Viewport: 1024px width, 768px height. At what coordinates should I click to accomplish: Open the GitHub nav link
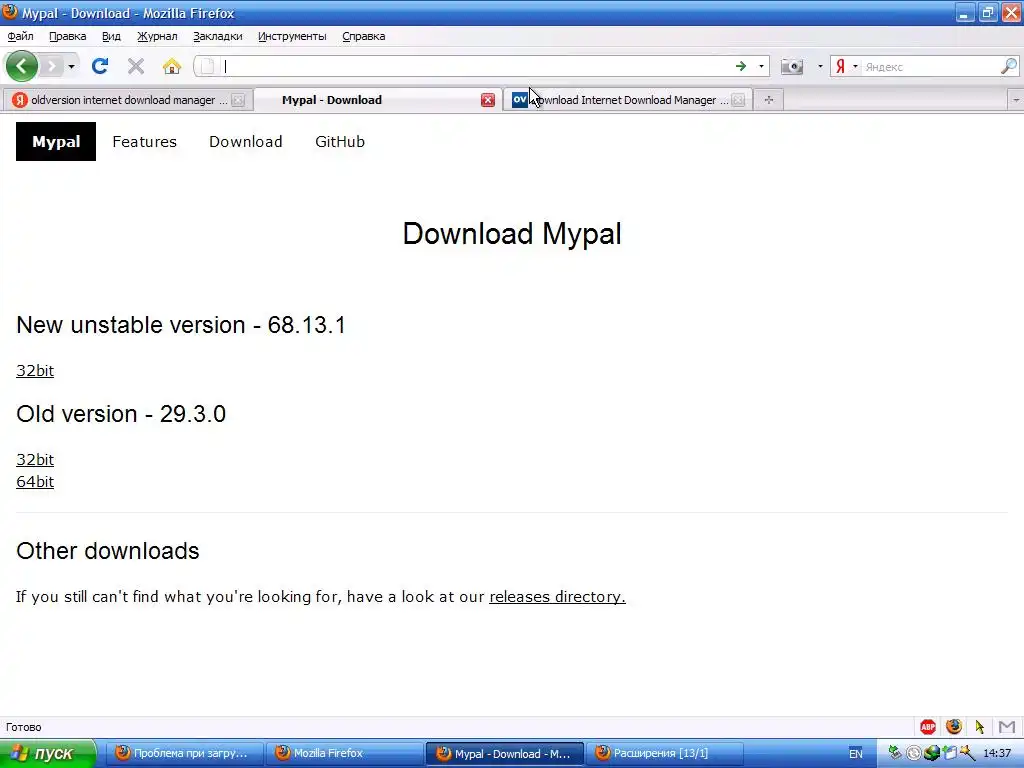(340, 142)
